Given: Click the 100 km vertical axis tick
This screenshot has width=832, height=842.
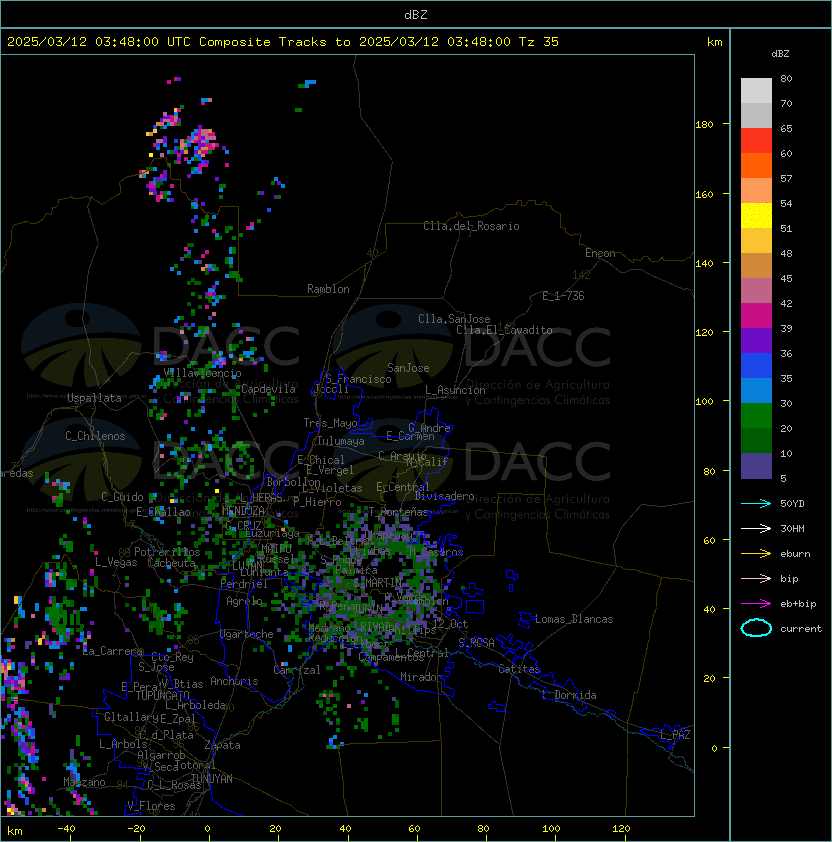Looking at the screenshot, I should [704, 402].
